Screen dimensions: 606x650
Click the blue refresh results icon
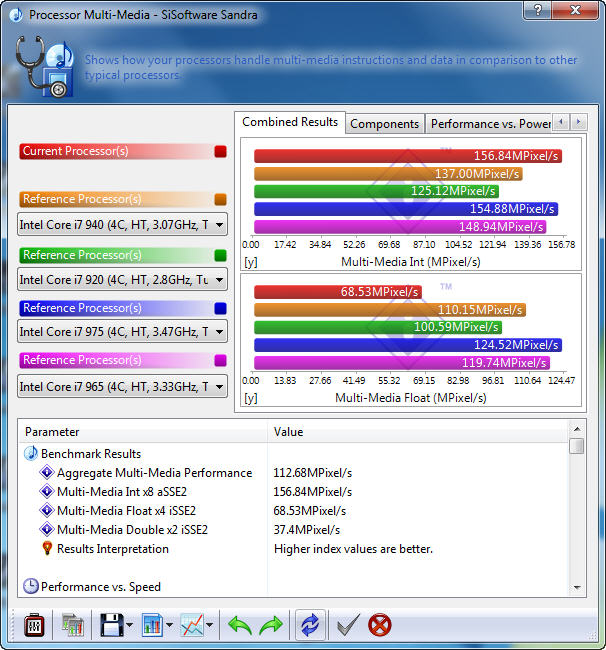pyautogui.click(x=310, y=625)
